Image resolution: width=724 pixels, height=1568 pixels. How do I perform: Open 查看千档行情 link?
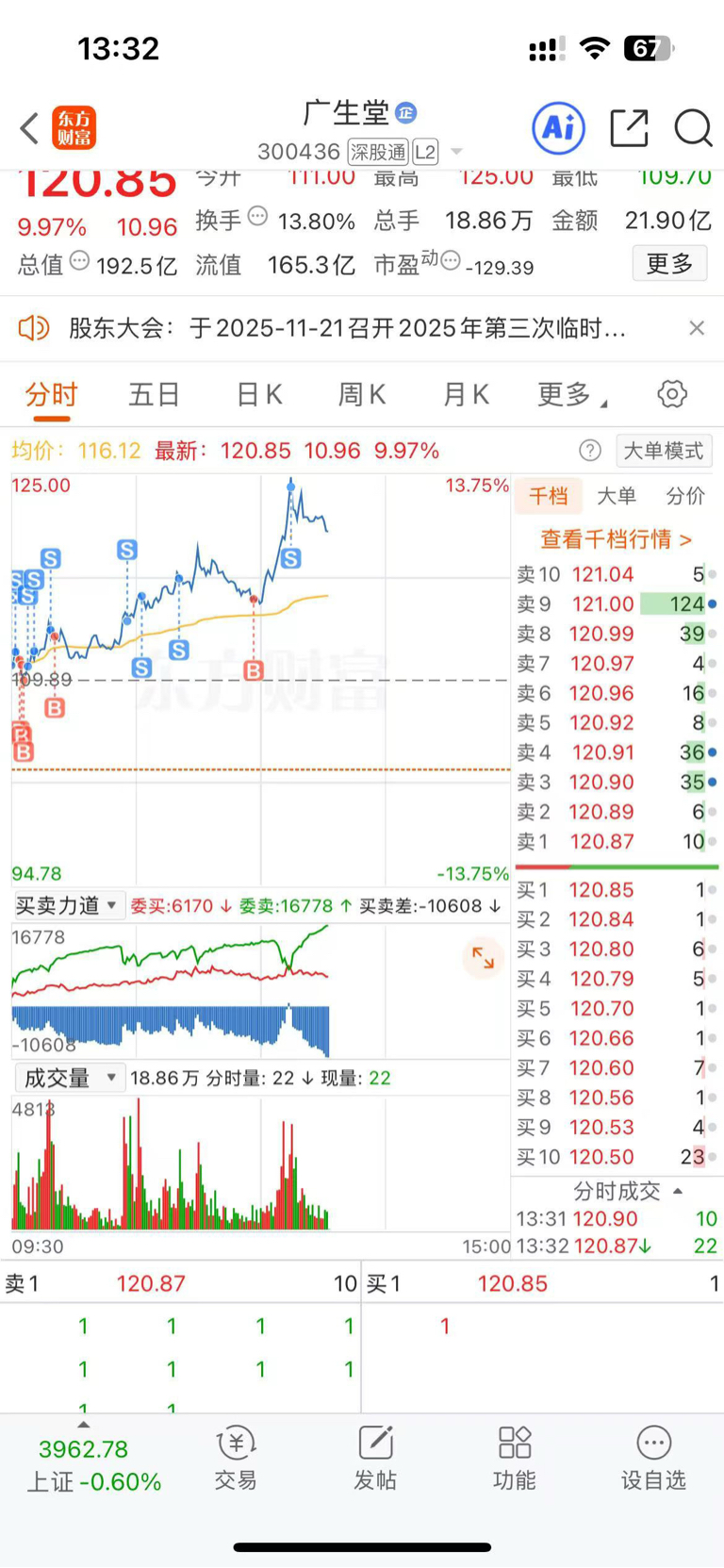pyautogui.click(x=616, y=539)
